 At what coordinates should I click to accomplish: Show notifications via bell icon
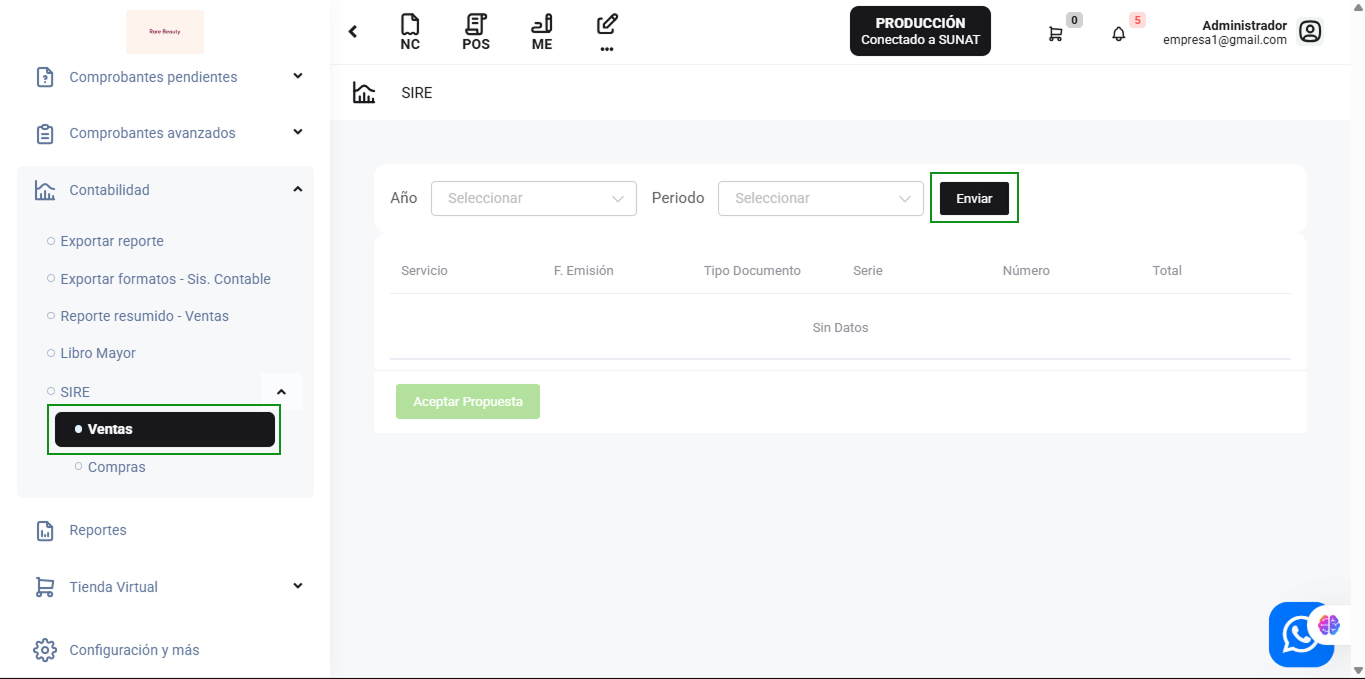click(x=1118, y=34)
